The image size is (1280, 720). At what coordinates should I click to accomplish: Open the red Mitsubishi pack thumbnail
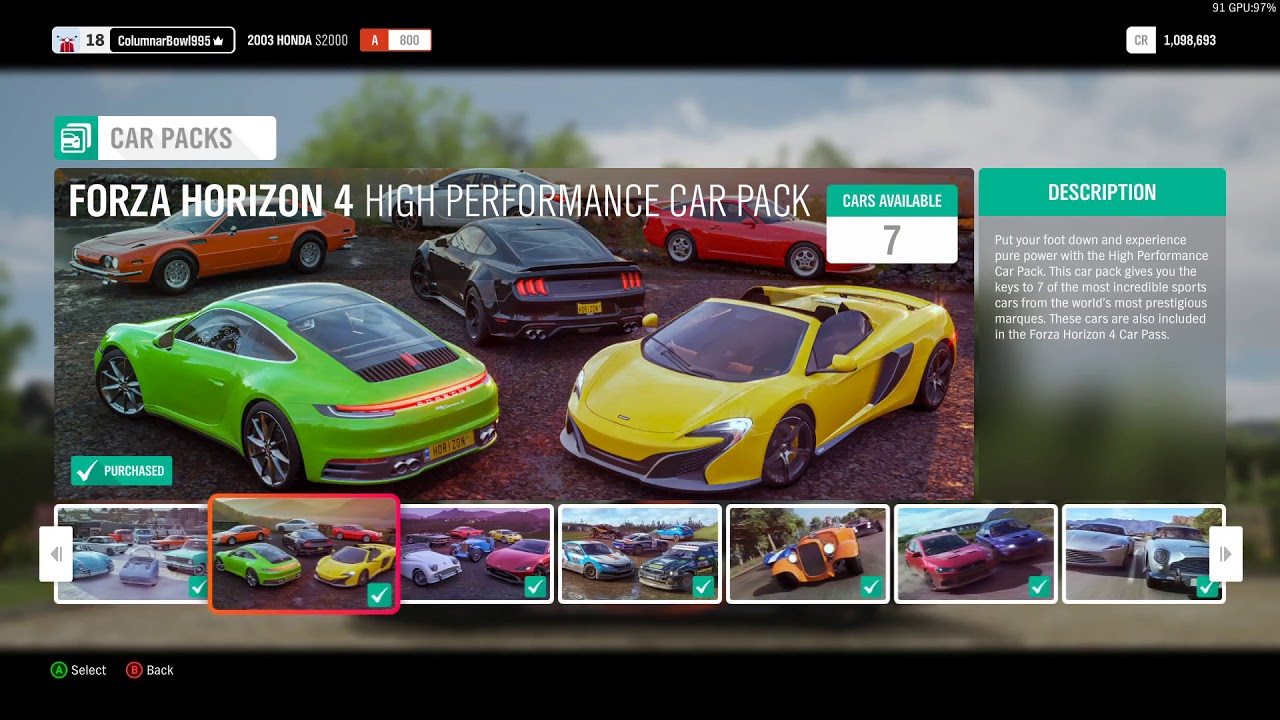click(x=976, y=554)
